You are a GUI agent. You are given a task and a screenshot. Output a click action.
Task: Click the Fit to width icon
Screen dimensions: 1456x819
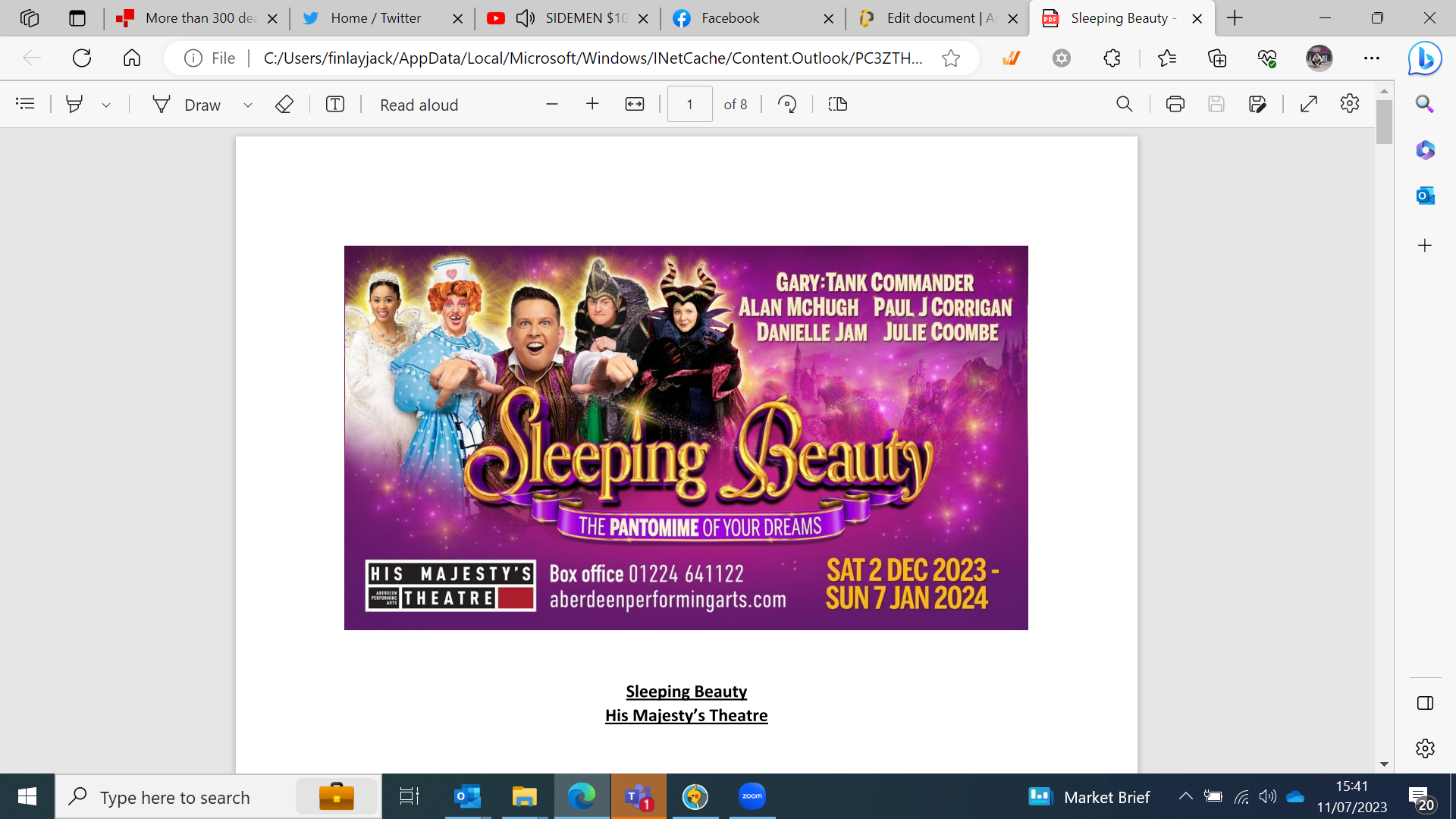click(635, 104)
